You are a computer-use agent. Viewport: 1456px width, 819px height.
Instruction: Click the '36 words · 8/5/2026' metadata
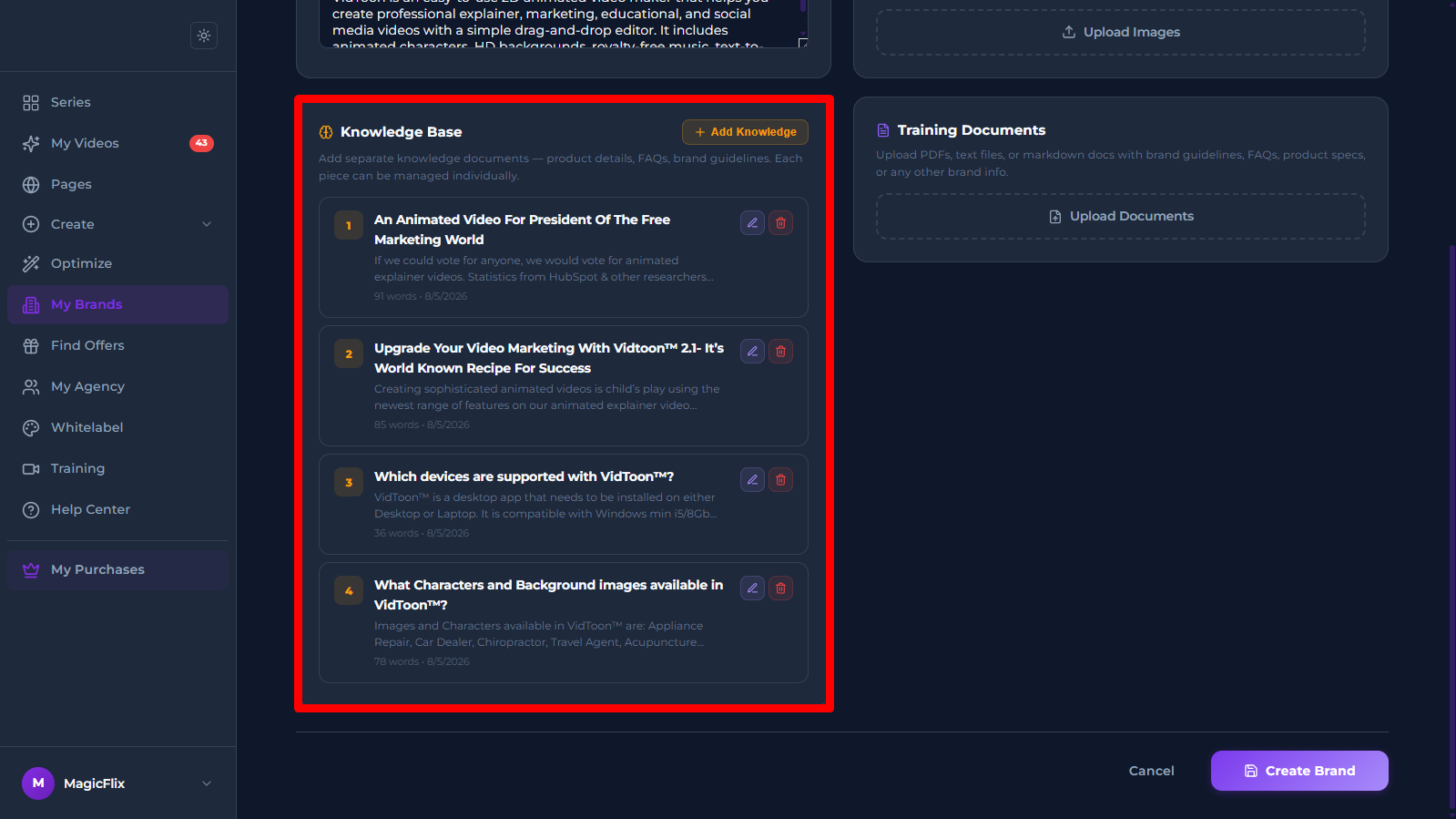click(x=422, y=533)
